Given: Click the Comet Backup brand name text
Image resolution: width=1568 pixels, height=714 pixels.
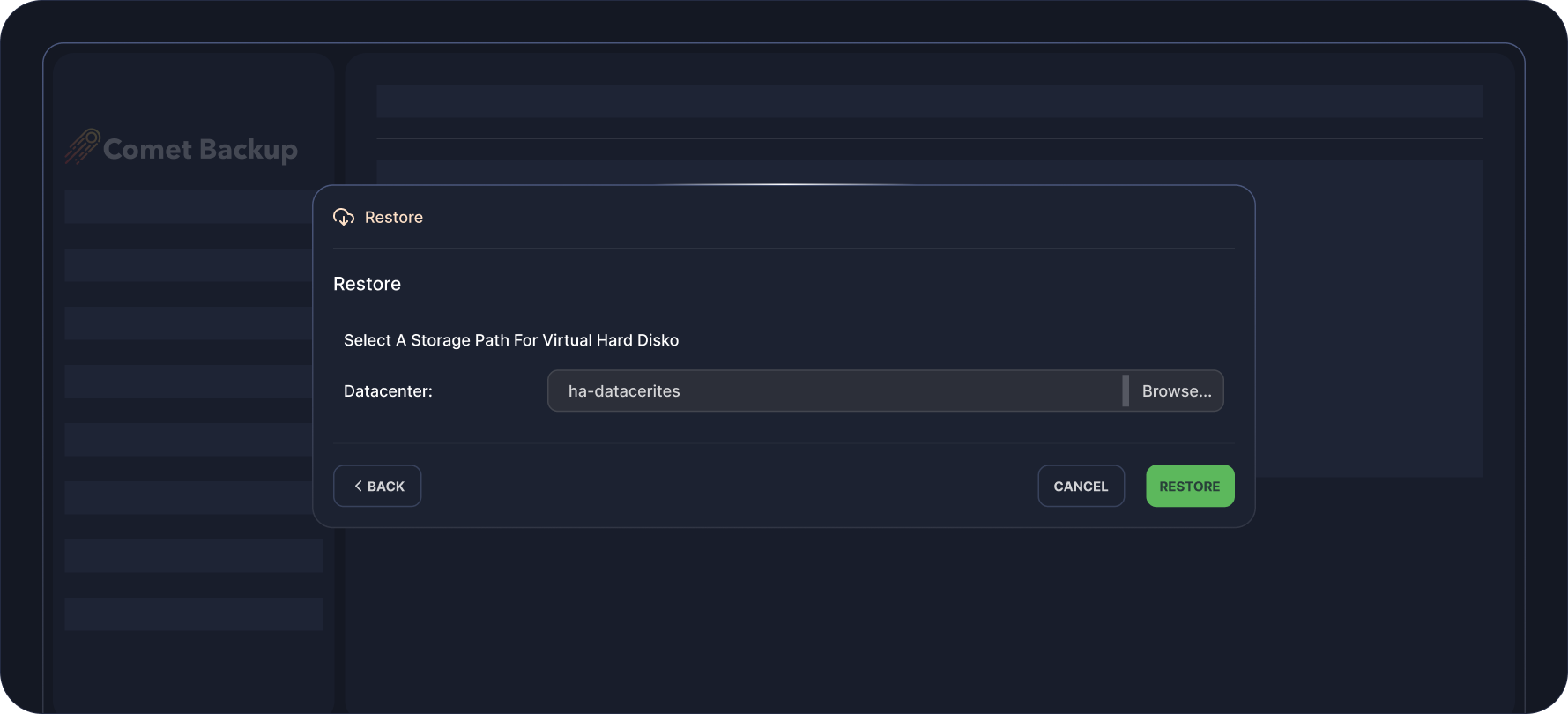Looking at the screenshot, I should 200,149.
